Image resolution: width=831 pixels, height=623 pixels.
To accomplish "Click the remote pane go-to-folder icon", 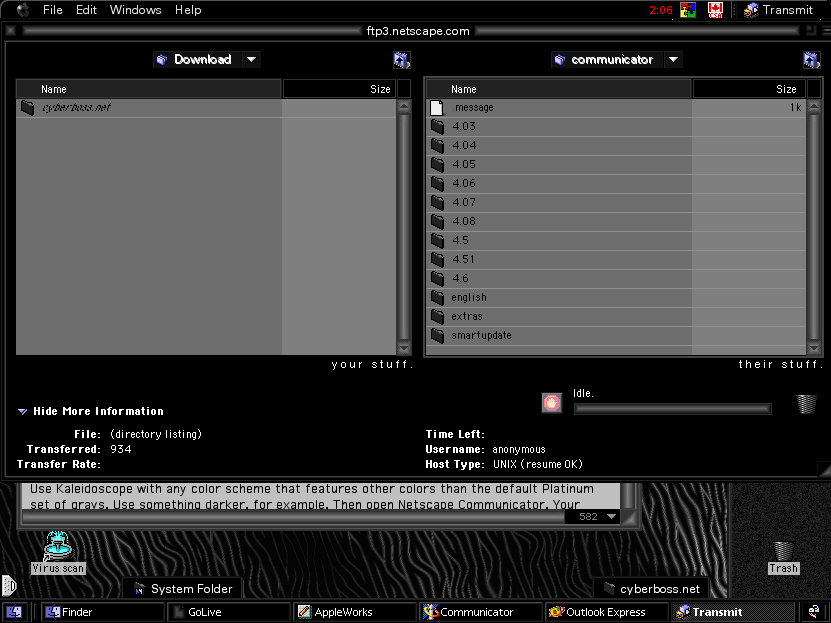I will [811, 60].
